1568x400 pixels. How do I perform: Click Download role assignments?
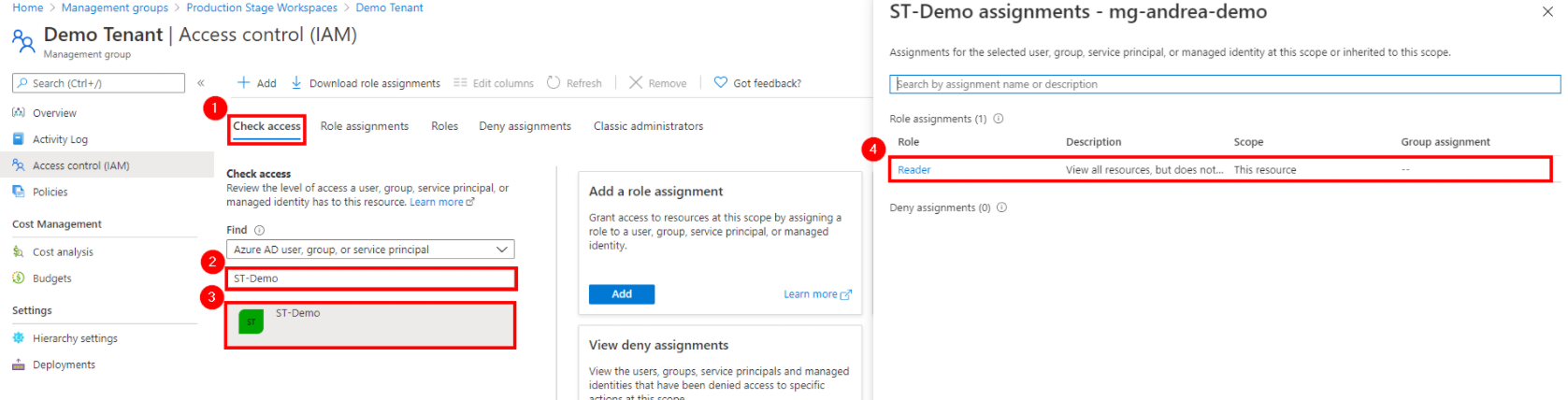(366, 83)
